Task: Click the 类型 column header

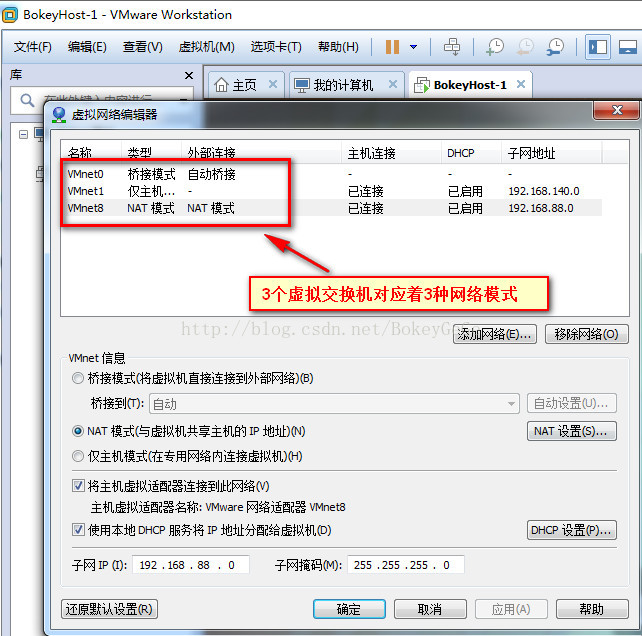Action: click(x=151, y=153)
